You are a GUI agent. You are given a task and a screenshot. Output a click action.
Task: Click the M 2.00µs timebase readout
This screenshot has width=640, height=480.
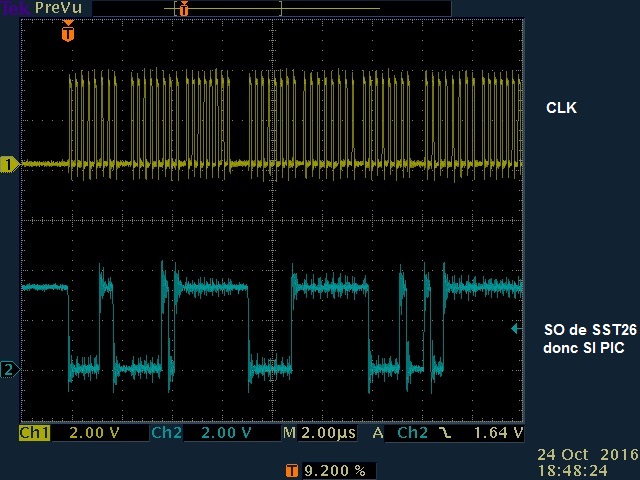point(320,433)
